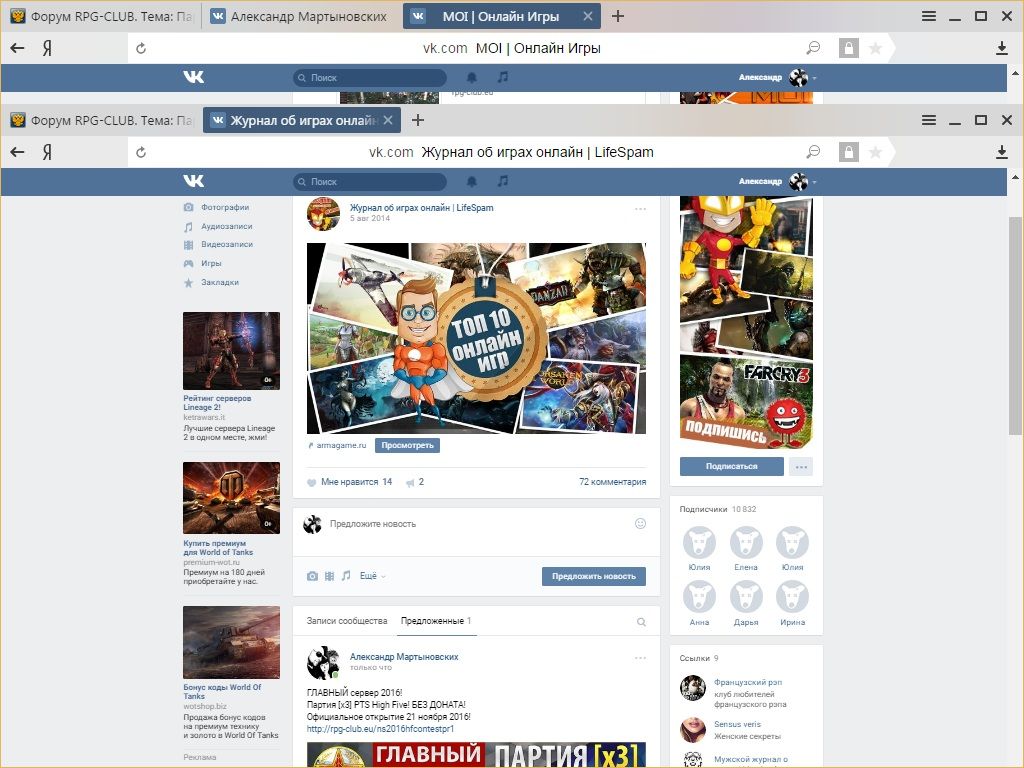Click Yandex 'Я' button in front window
The image size is (1024, 768).
pyautogui.click(x=47, y=152)
